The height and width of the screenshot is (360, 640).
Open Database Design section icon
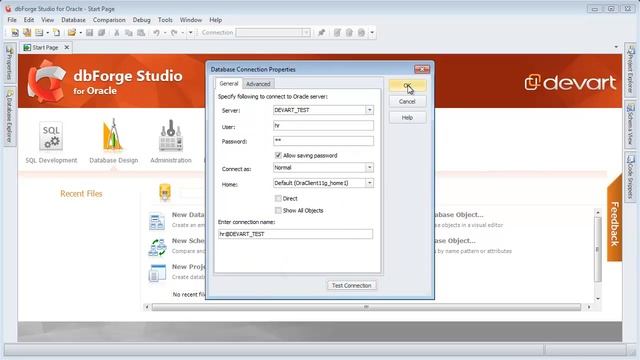click(113, 135)
